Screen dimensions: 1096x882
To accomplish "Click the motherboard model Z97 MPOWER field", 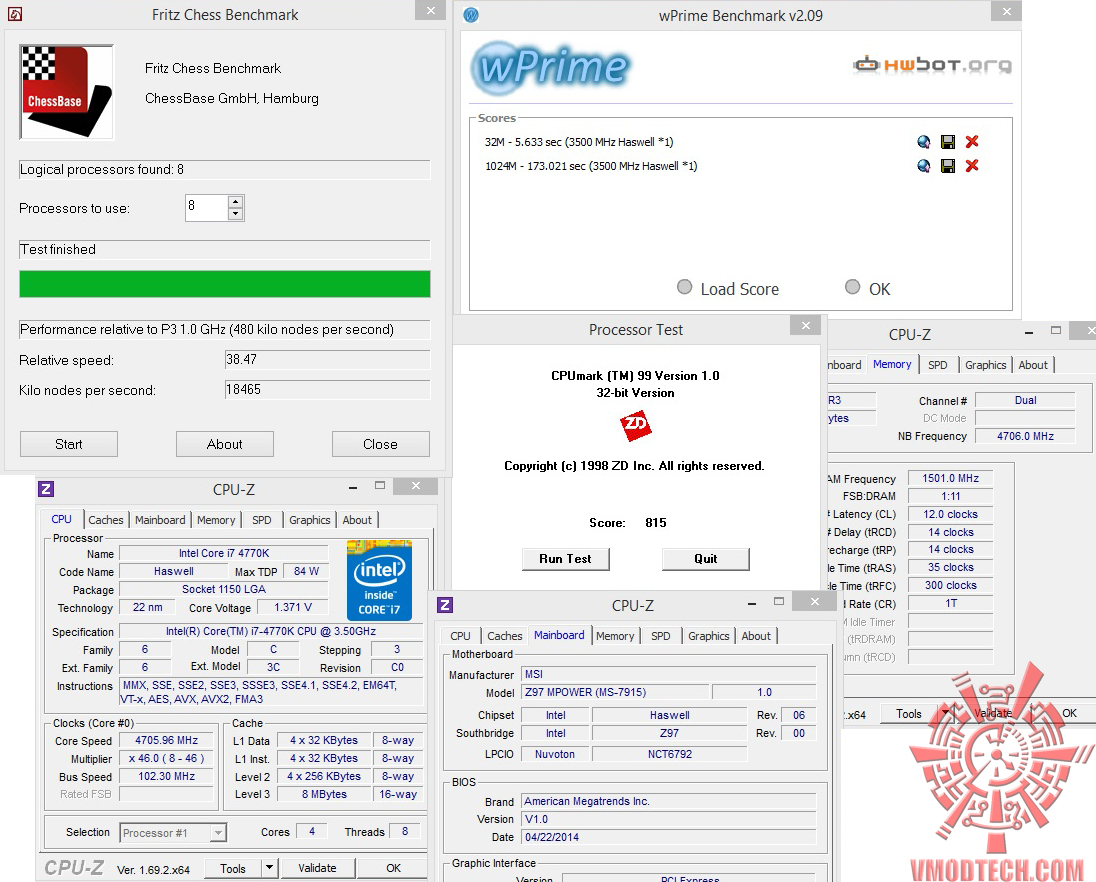I will pyautogui.click(x=615, y=692).
